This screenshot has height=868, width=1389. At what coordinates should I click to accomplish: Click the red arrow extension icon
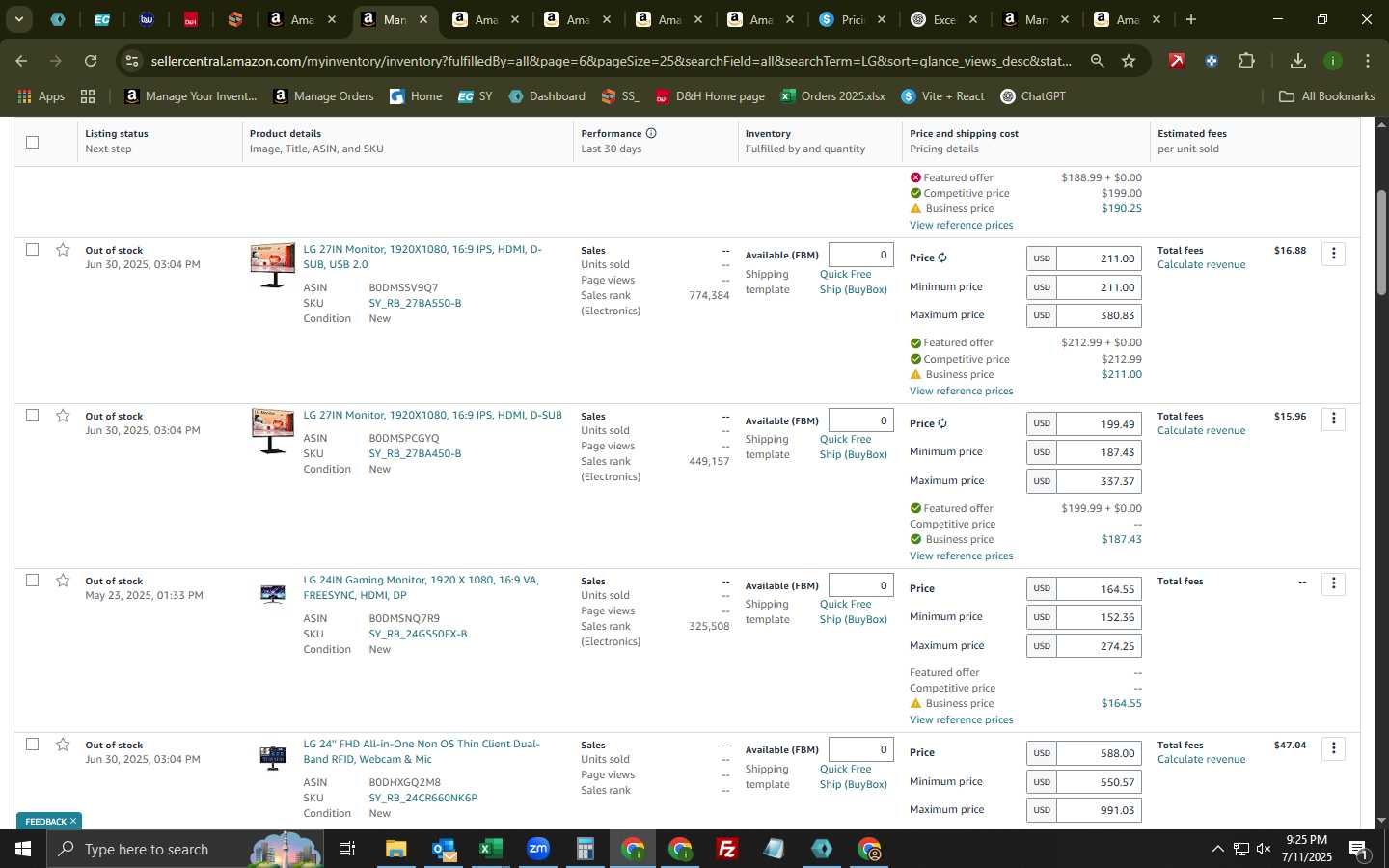click(x=1176, y=61)
